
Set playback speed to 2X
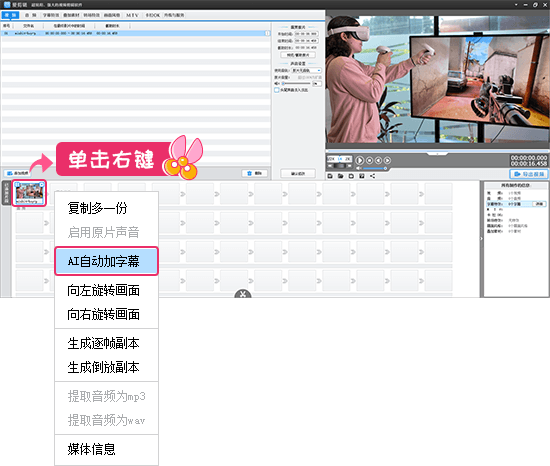(x=348, y=159)
